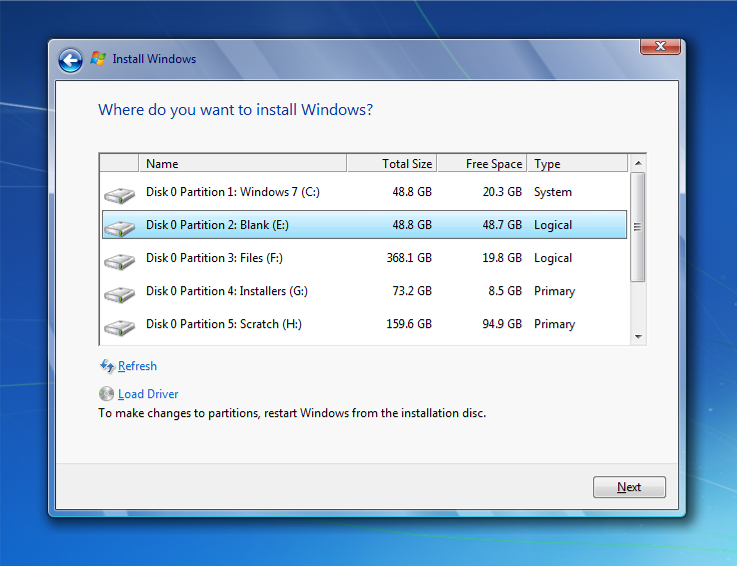This screenshot has height=566, width=737.
Task: Select Disk 0 Partition 1: Windows 7 (C:)
Action: pyautogui.click(x=364, y=192)
